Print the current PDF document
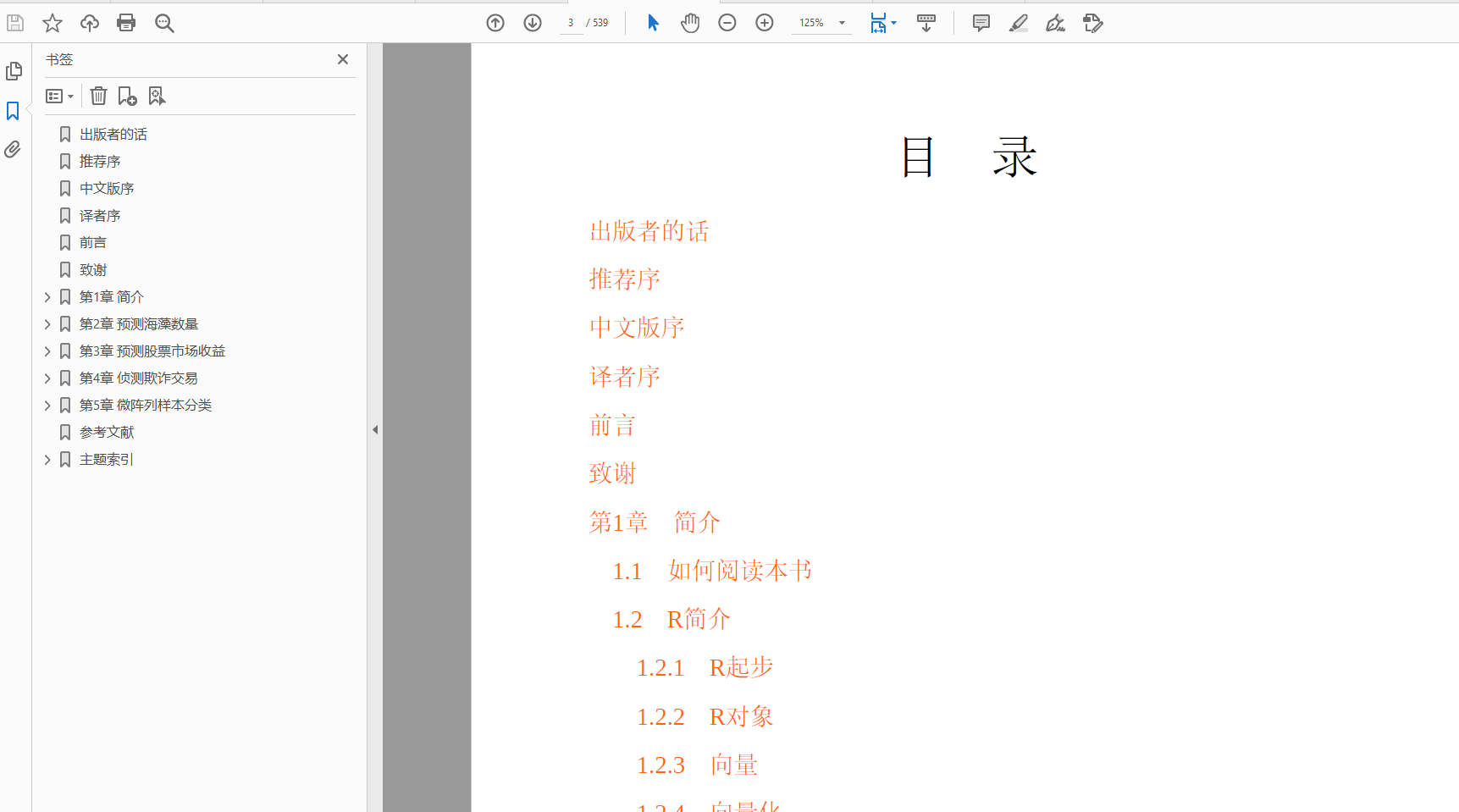This screenshot has height=812, width=1459. pos(126,23)
